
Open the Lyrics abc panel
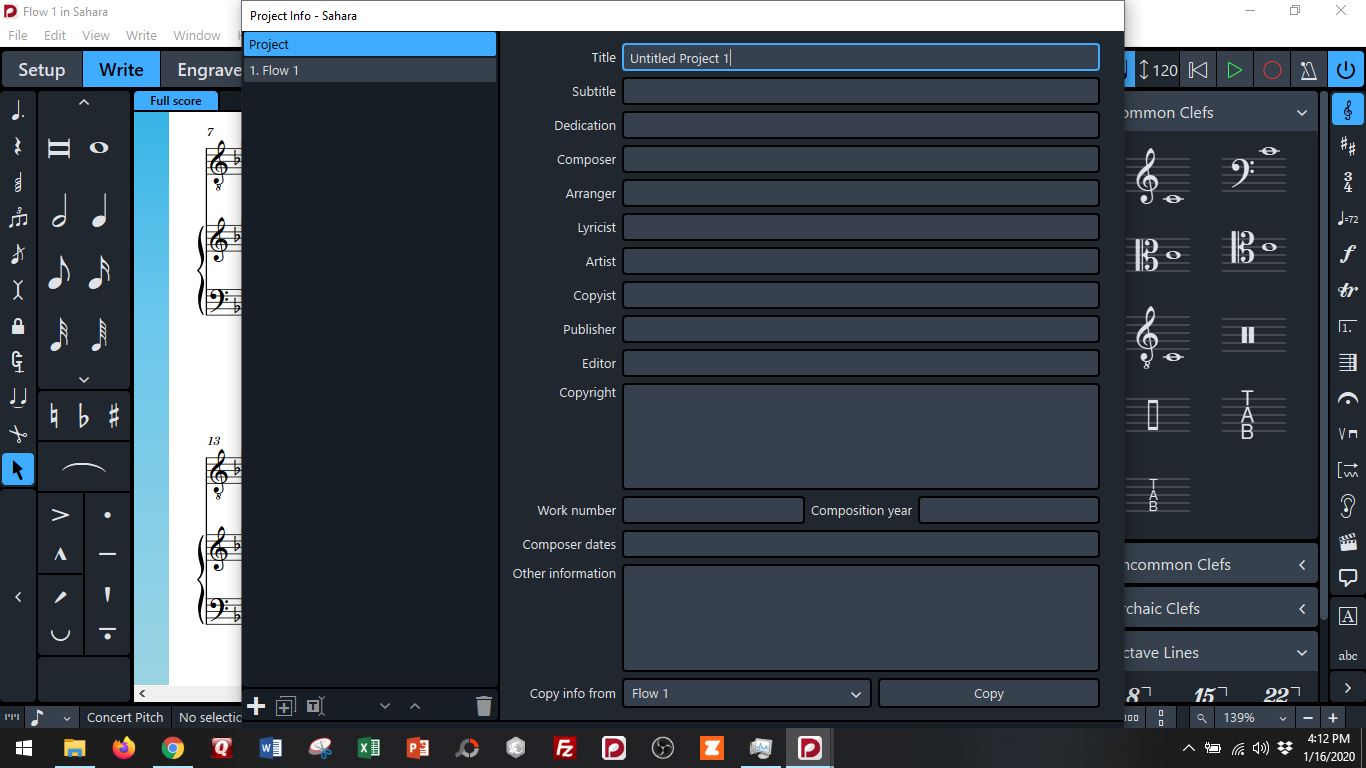[1348, 656]
